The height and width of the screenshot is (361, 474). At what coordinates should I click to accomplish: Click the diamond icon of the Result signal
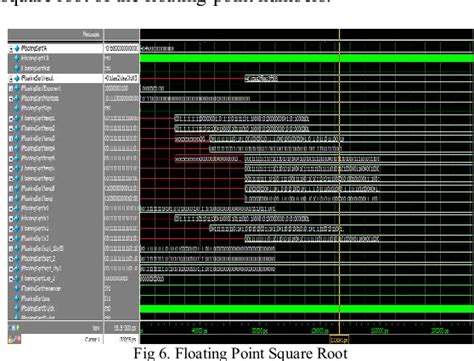click(x=17, y=79)
